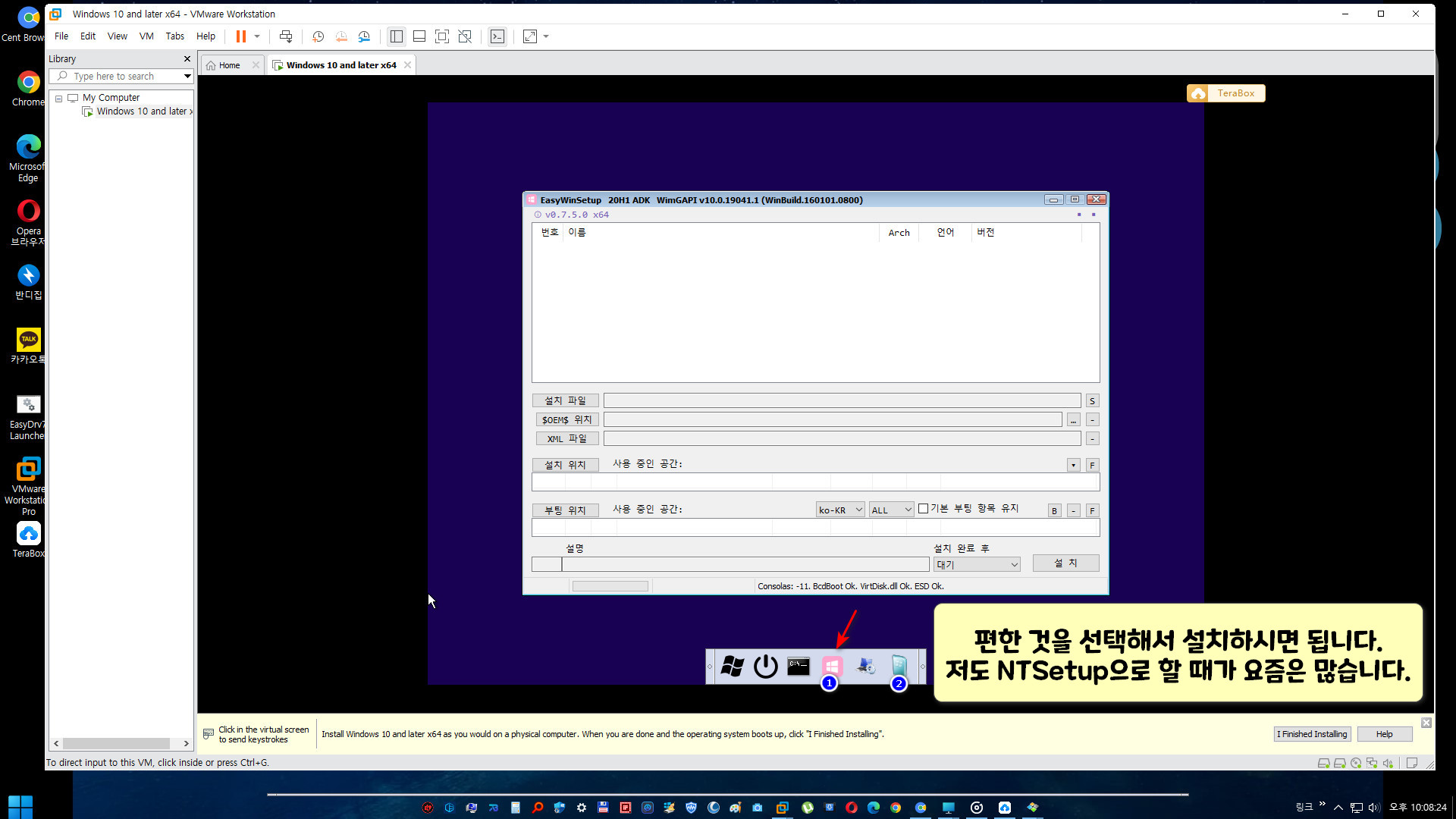This screenshot has width=1456, height=819.
Task: Close the install hint bar
Action: (1426, 723)
